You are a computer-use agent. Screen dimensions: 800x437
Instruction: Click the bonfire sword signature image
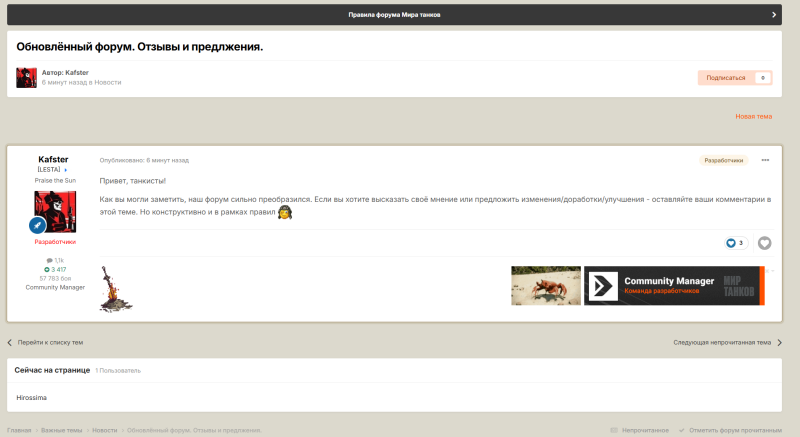[x=116, y=289]
